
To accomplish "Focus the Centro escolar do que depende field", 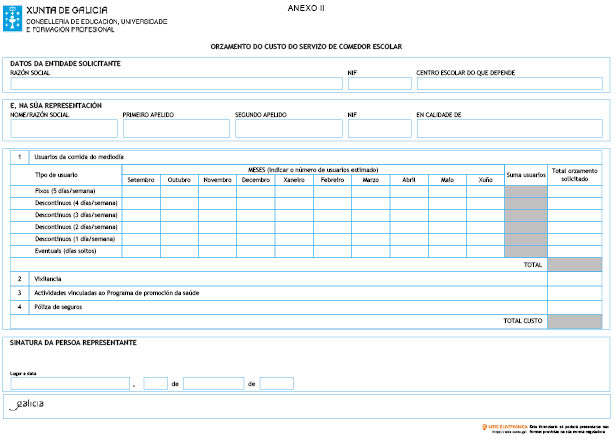I will coord(509,84).
